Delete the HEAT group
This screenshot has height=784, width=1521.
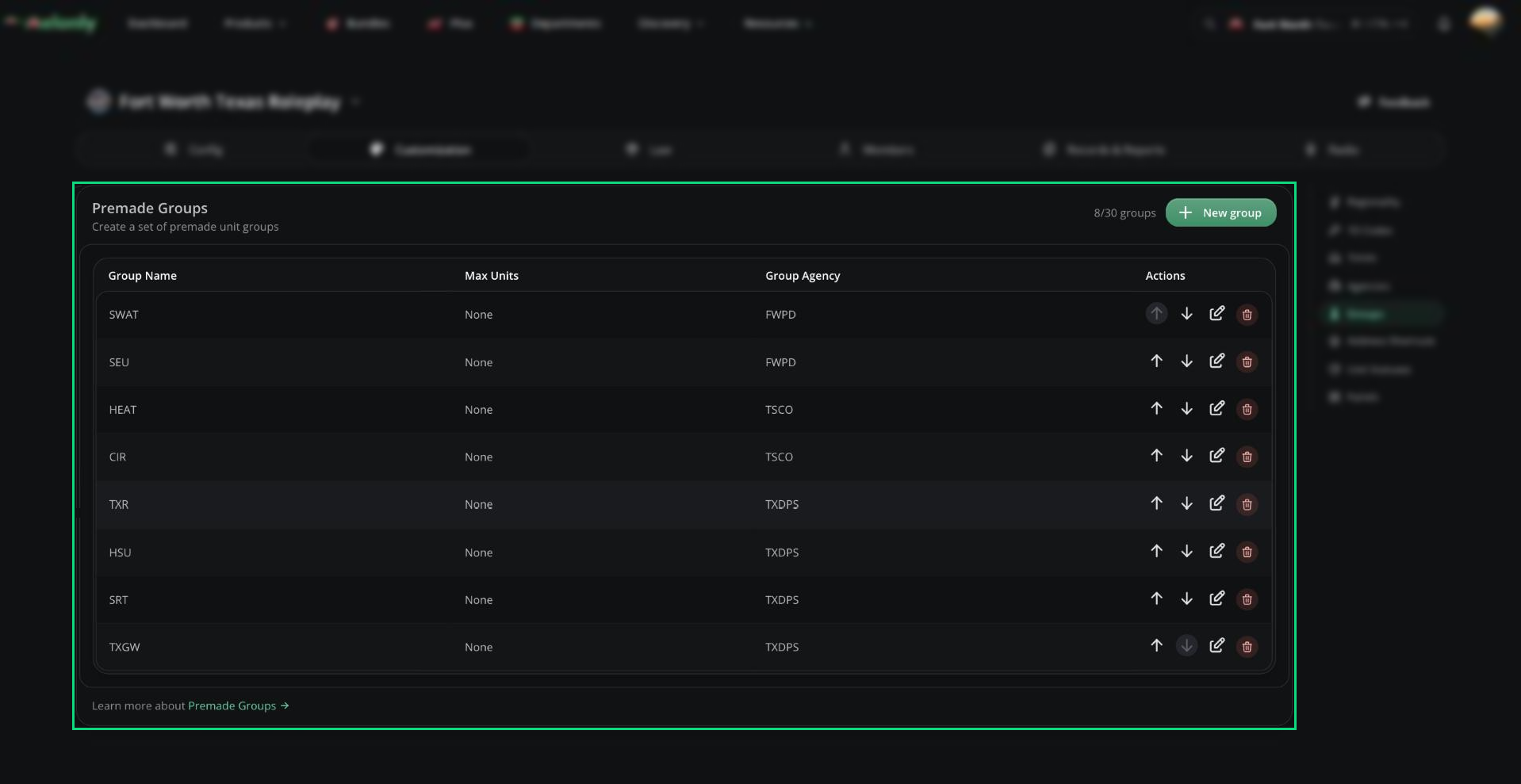(x=1247, y=410)
